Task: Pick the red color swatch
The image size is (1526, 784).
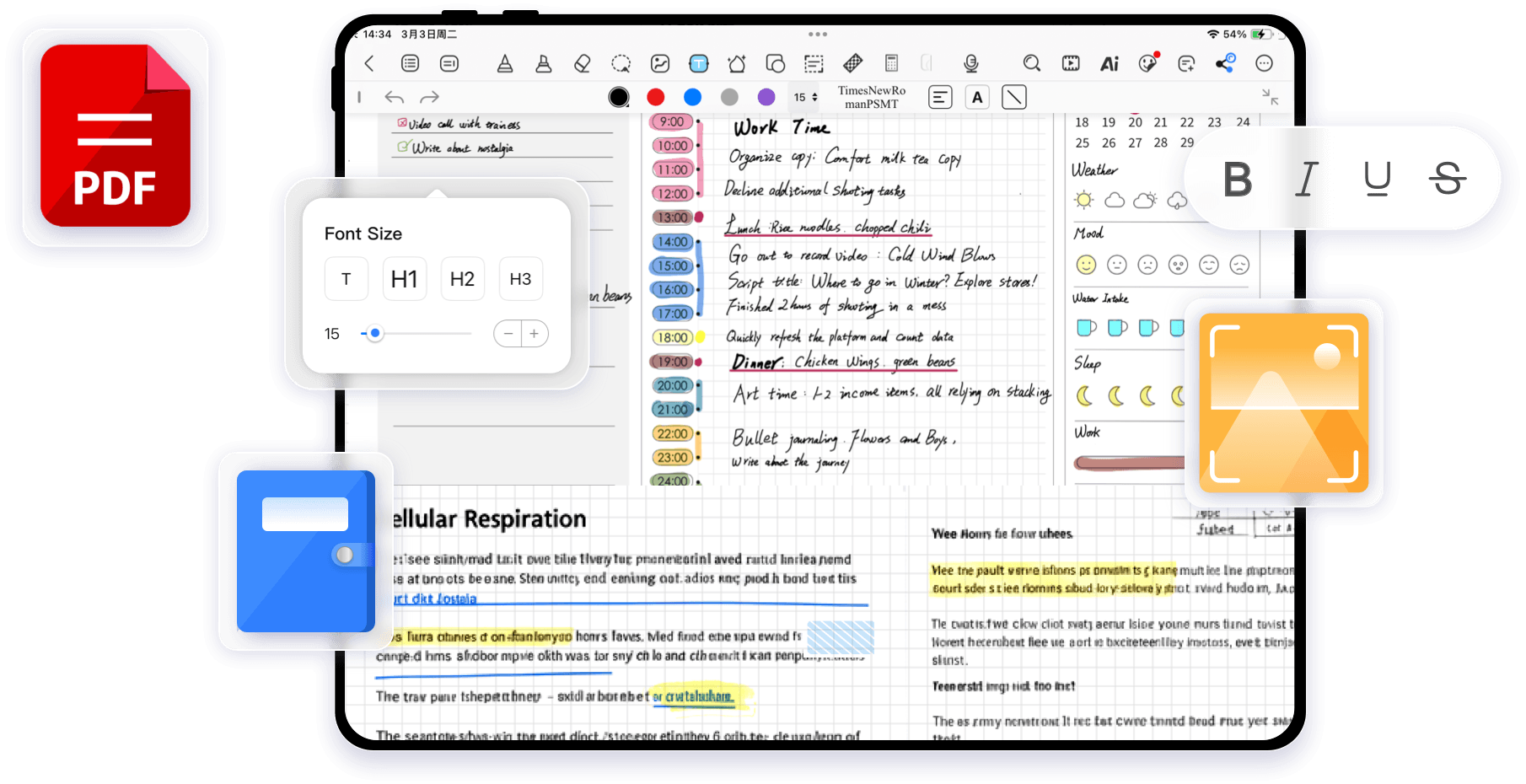Action: [x=656, y=97]
